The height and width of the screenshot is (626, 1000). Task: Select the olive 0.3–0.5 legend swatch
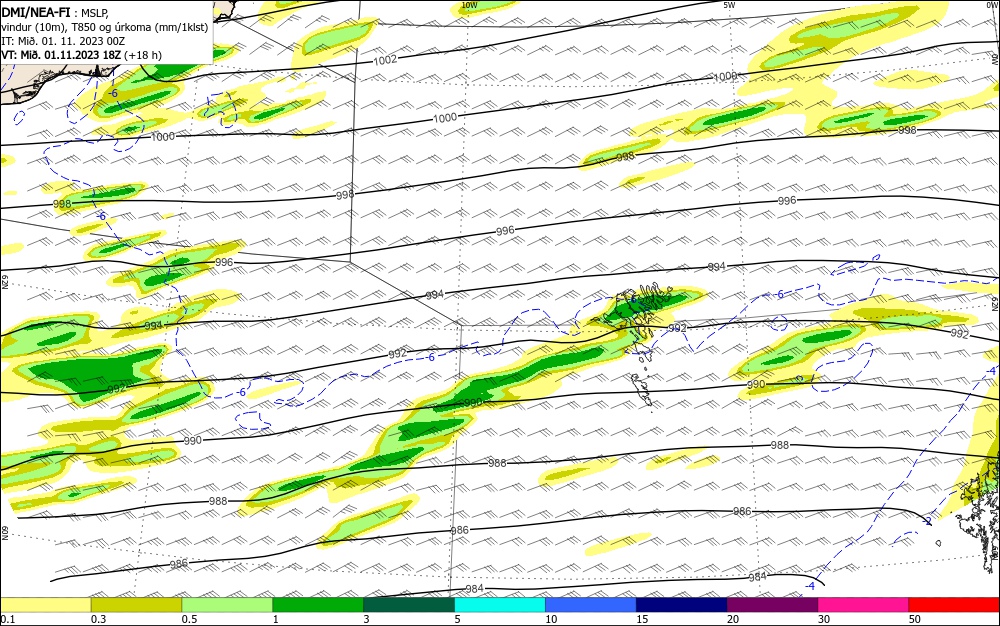pos(136,605)
